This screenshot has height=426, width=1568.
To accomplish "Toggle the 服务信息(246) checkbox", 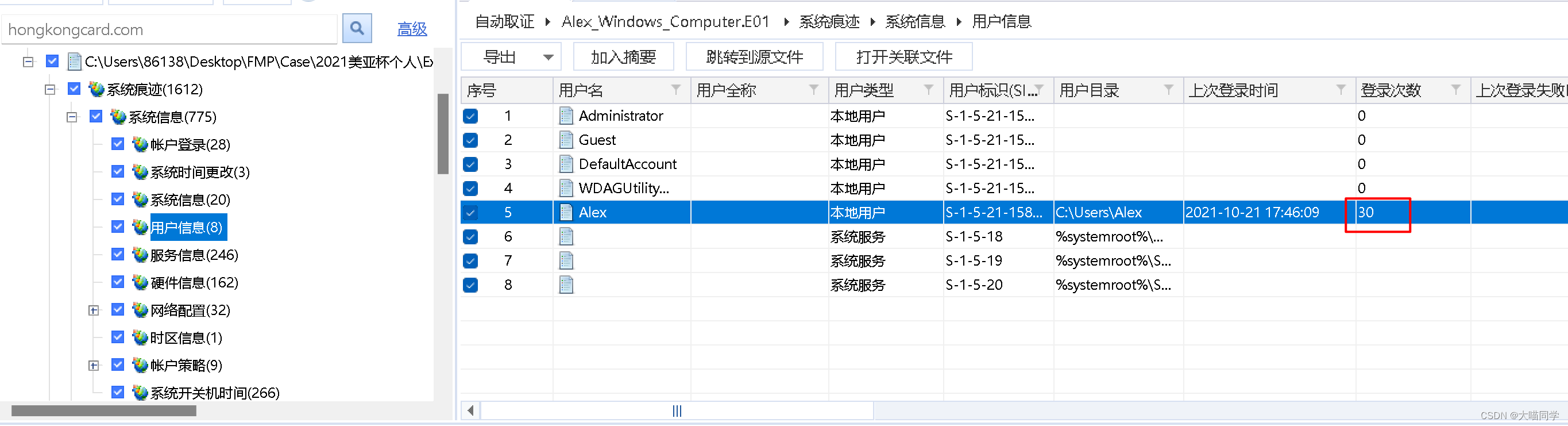I will pyautogui.click(x=118, y=255).
